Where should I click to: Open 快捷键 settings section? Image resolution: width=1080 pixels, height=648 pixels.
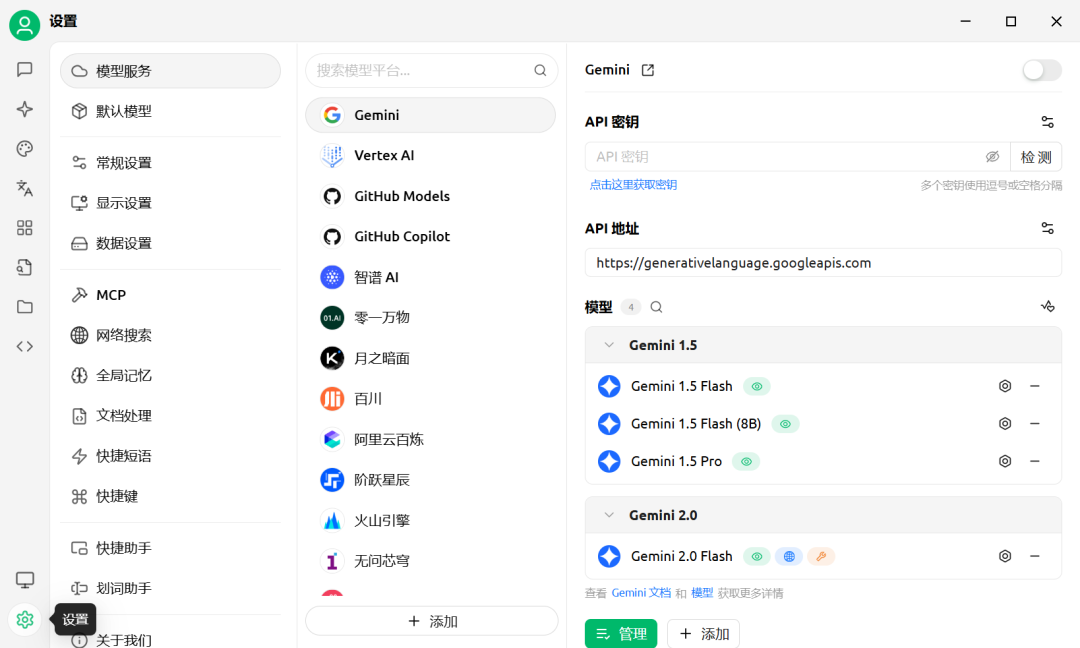tap(170, 497)
